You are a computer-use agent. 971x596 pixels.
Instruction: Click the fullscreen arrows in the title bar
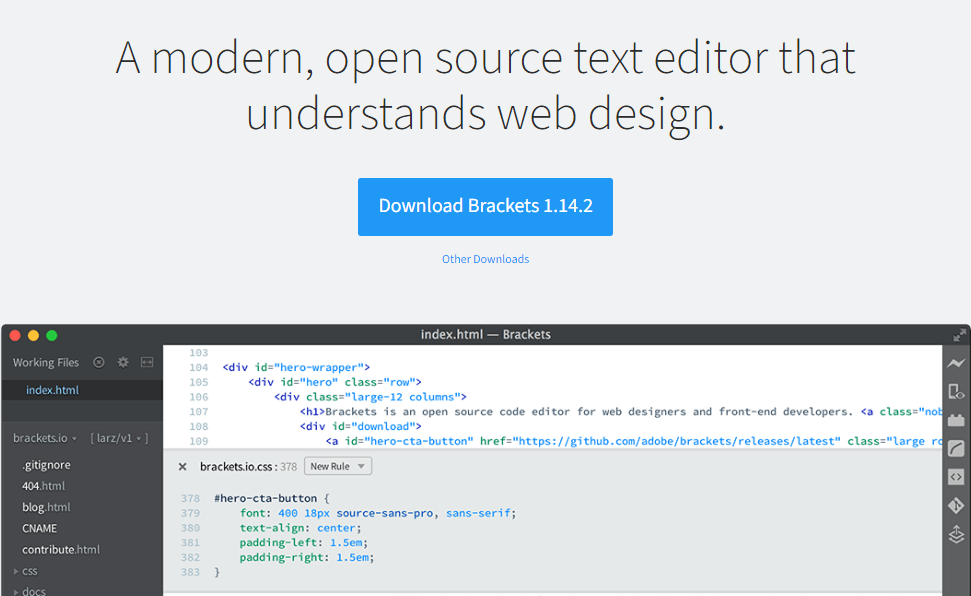959,335
